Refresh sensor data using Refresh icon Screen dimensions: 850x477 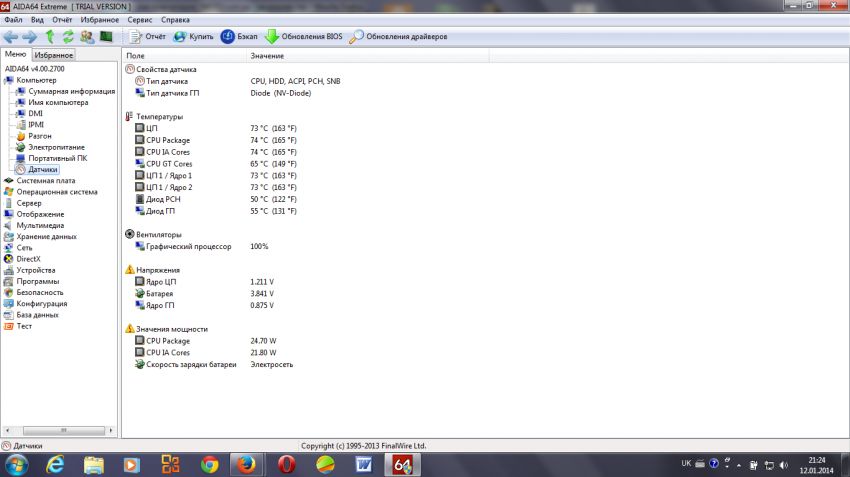click(x=68, y=37)
